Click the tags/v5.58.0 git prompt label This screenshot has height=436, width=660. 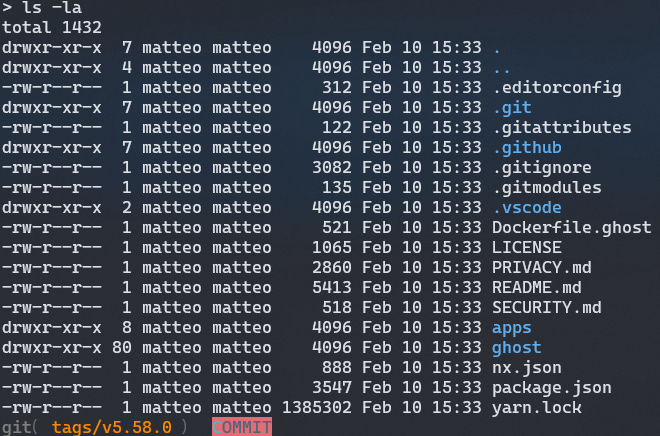click(112, 427)
